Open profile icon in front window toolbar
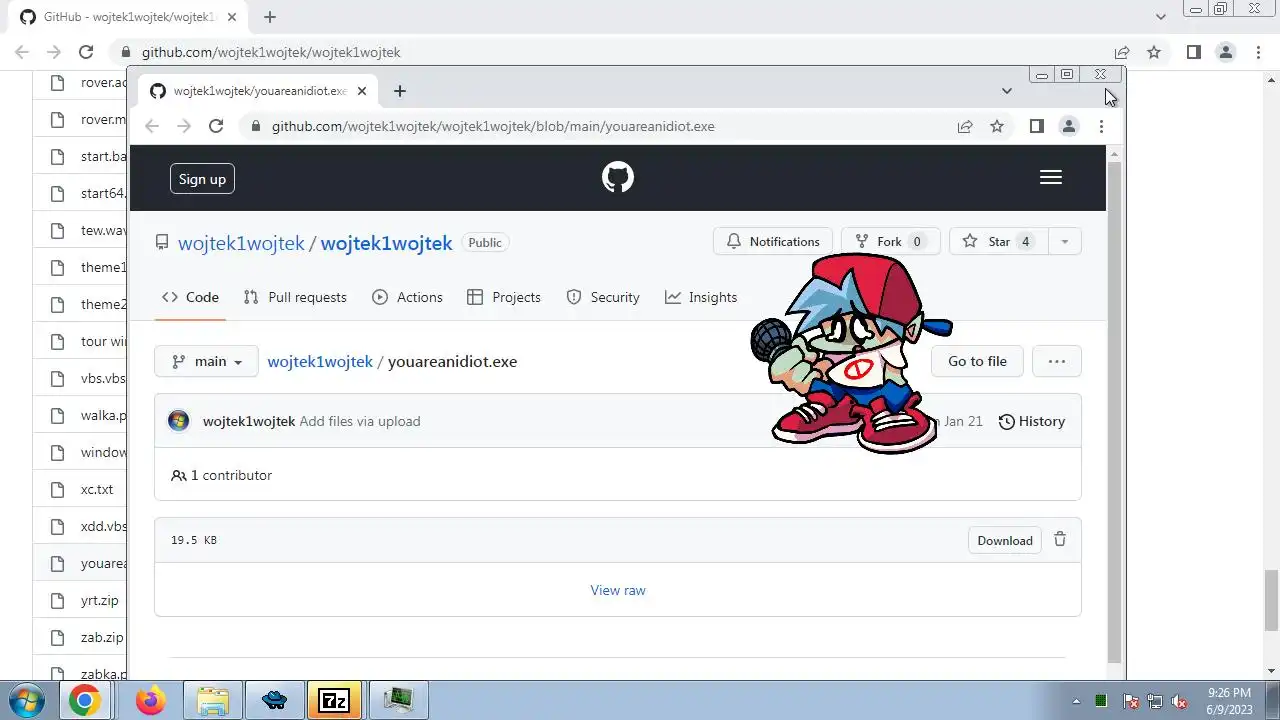Image resolution: width=1280 pixels, height=720 pixels. [1069, 126]
